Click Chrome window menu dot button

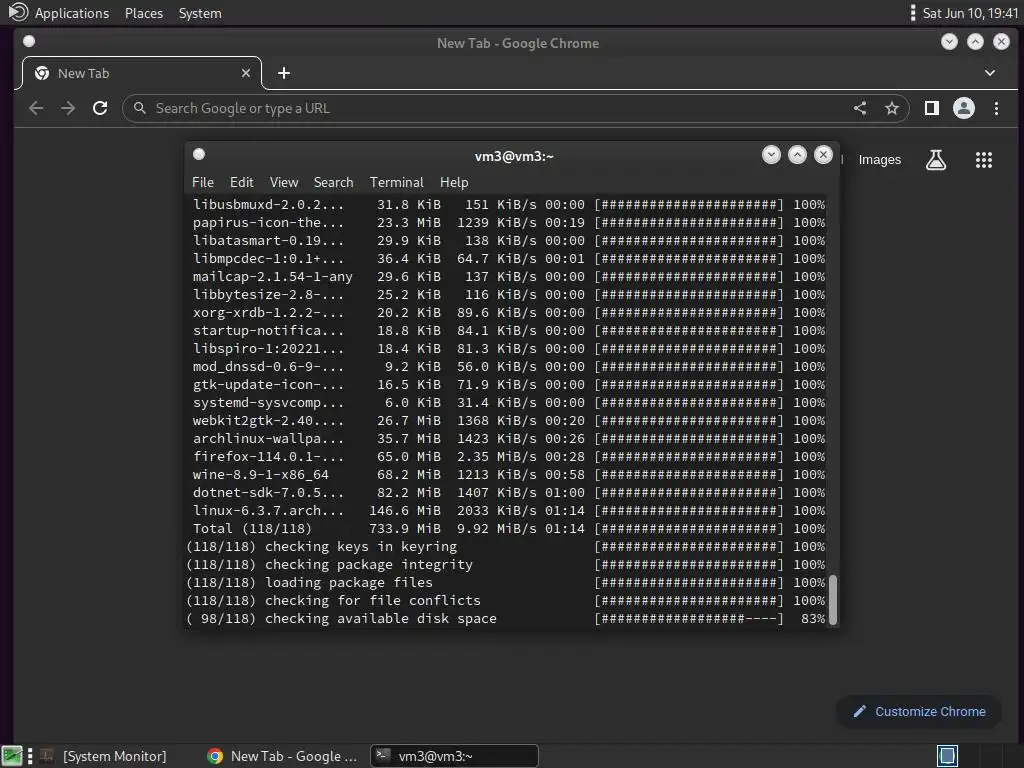pyautogui.click(x=29, y=42)
